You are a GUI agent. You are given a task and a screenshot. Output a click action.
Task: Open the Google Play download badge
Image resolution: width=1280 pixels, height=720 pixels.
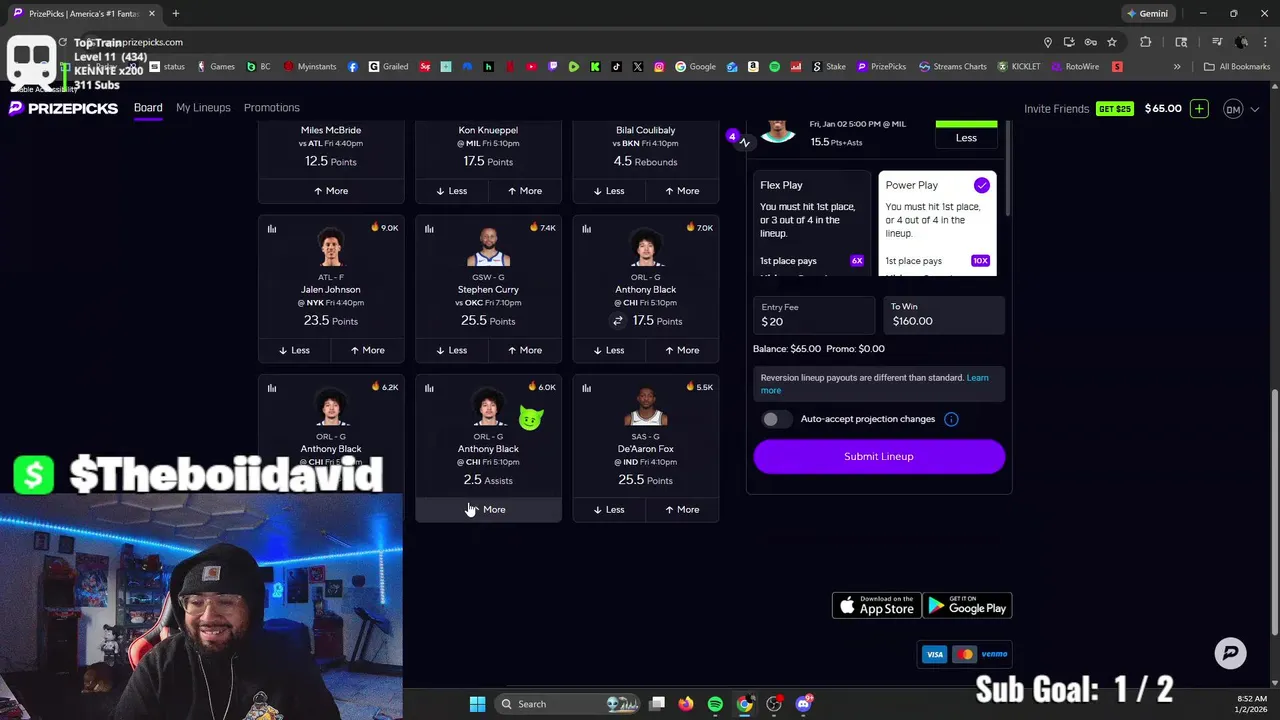pyautogui.click(x=967, y=605)
